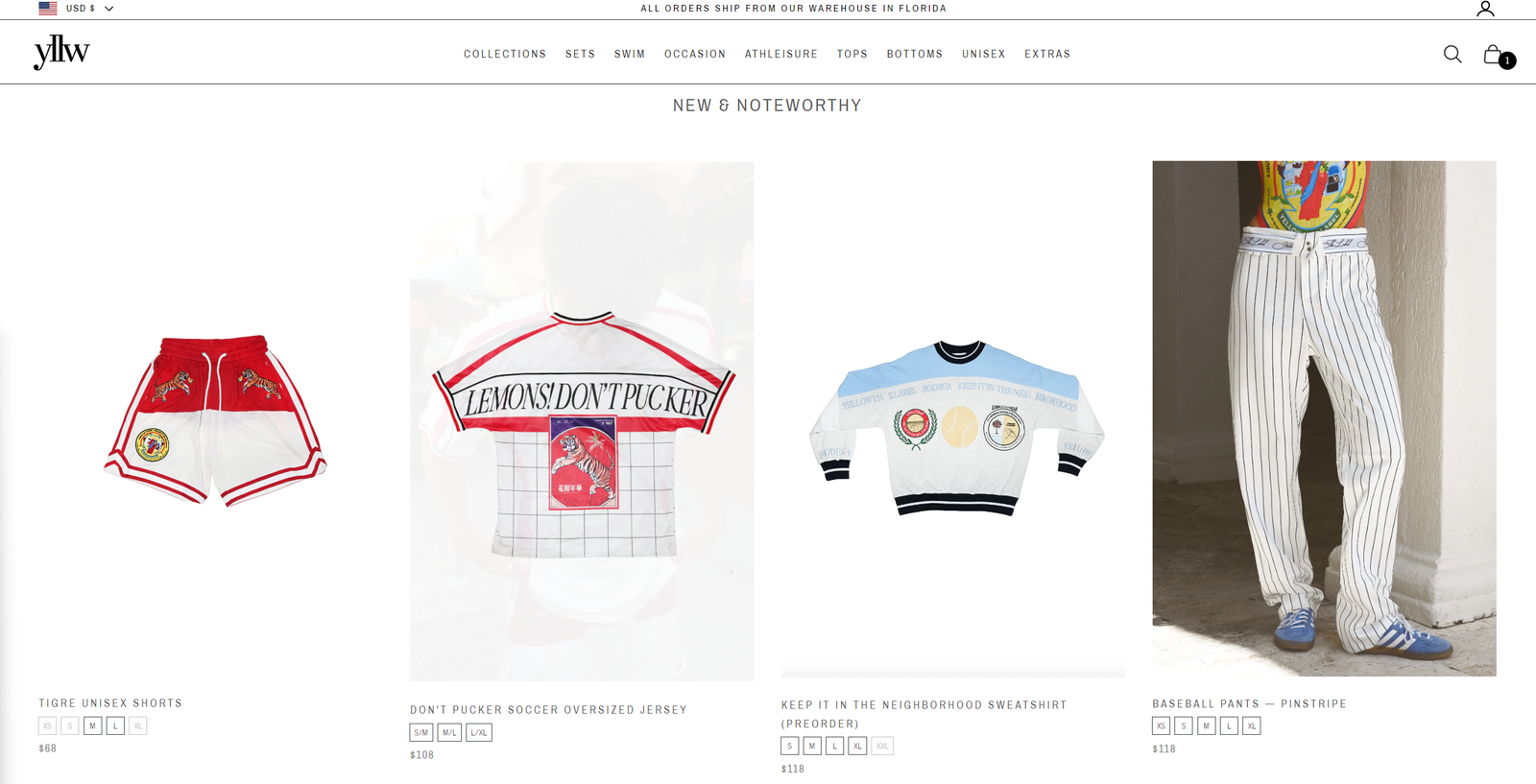1536x784 pixels.
Task: Open the Keep It In The Neighborhood sweatshirt image
Action: pyautogui.click(x=953, y=419)
